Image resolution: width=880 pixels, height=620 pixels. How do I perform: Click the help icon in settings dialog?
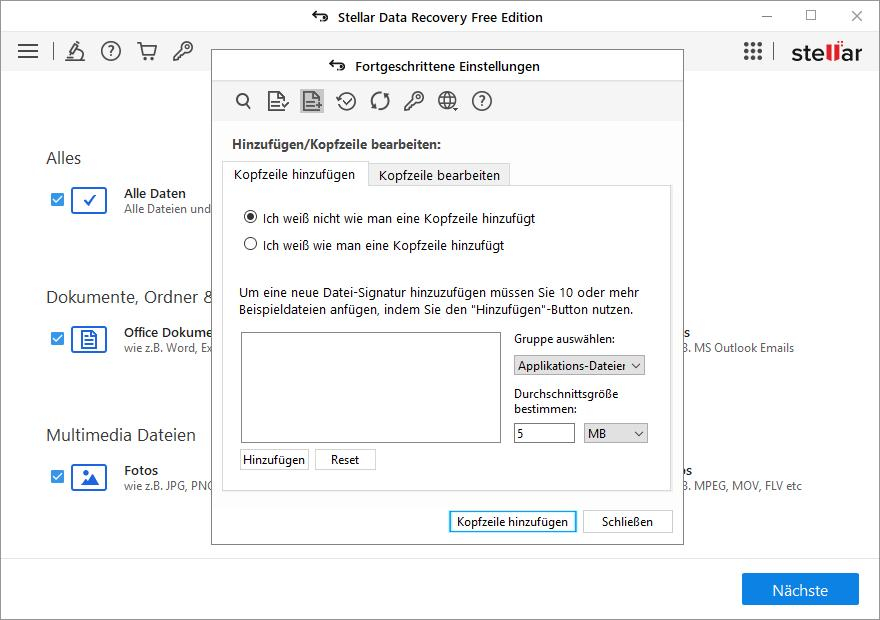482,101
